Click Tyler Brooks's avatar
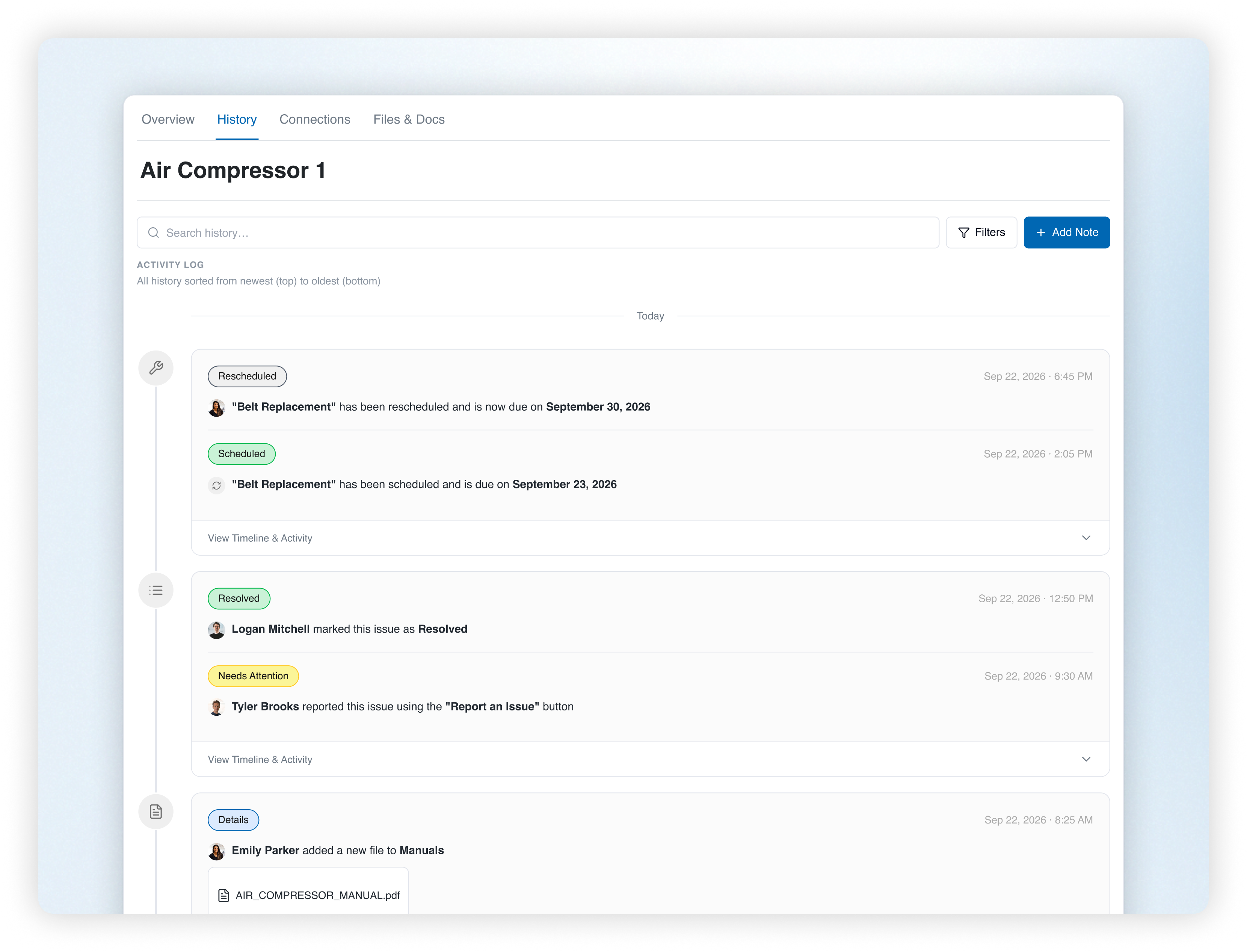 [216, 707]
